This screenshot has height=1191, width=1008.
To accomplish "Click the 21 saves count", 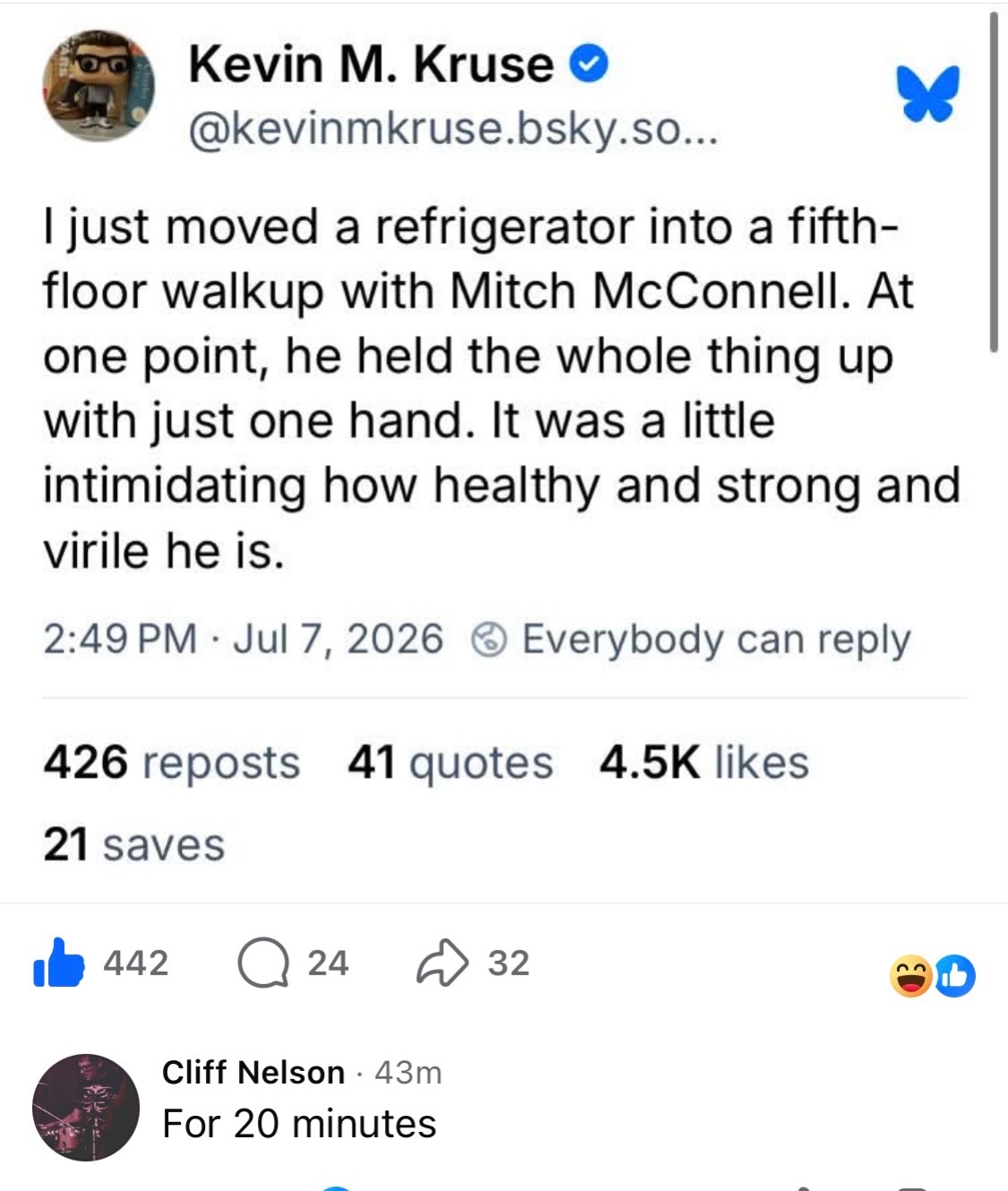I will pyautogui.click(x=133, y=844).
